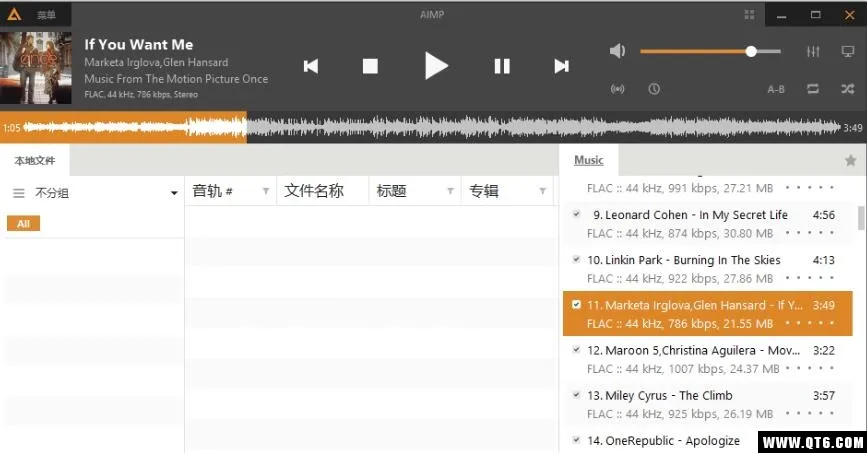This screenshot has width=867, height=453.
Task: Open the 菜单 main menu
Action: pyautogui.click(x=46, y=15)
